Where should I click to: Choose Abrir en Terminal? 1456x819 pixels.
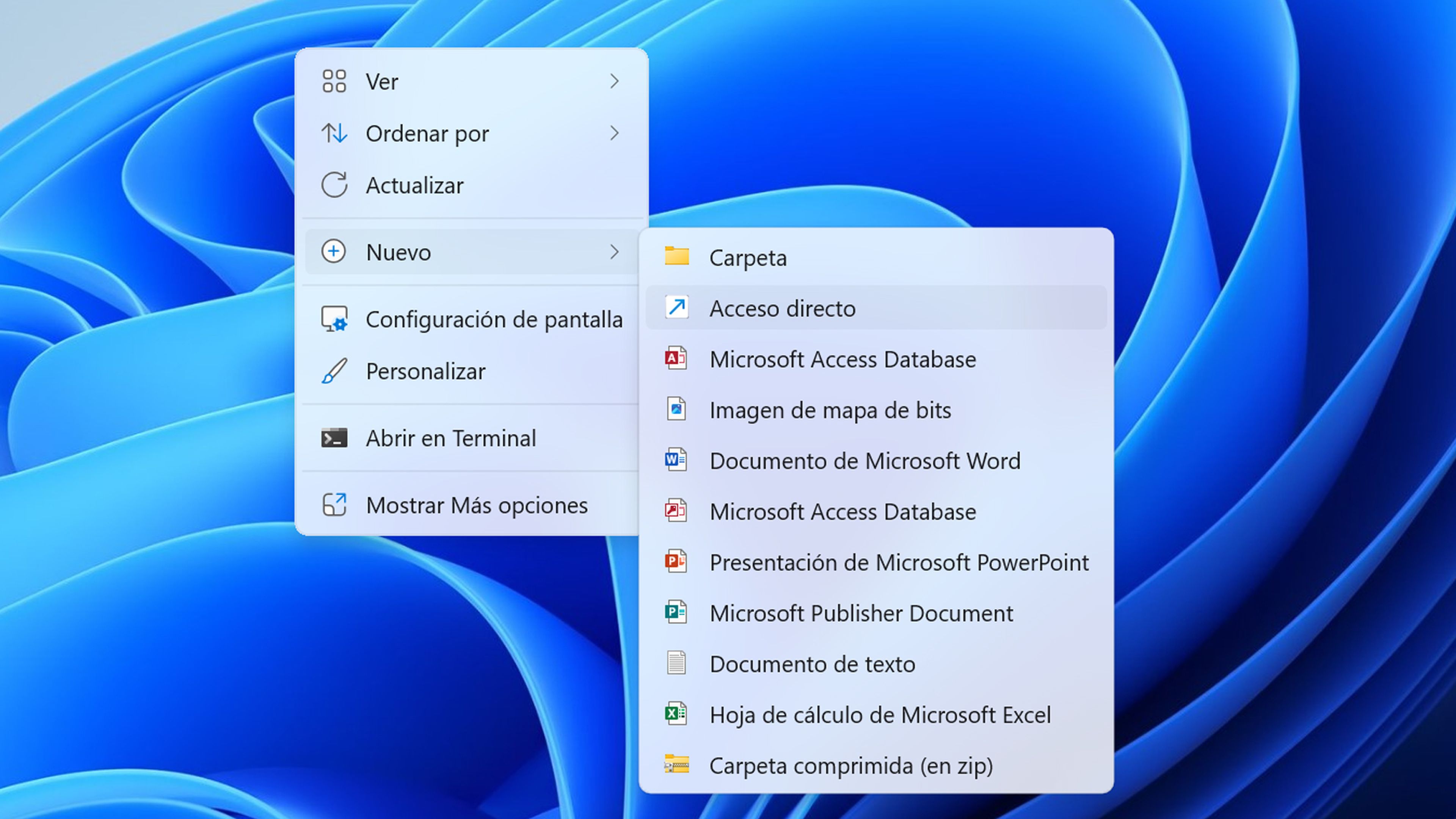(x=471, y=438)
